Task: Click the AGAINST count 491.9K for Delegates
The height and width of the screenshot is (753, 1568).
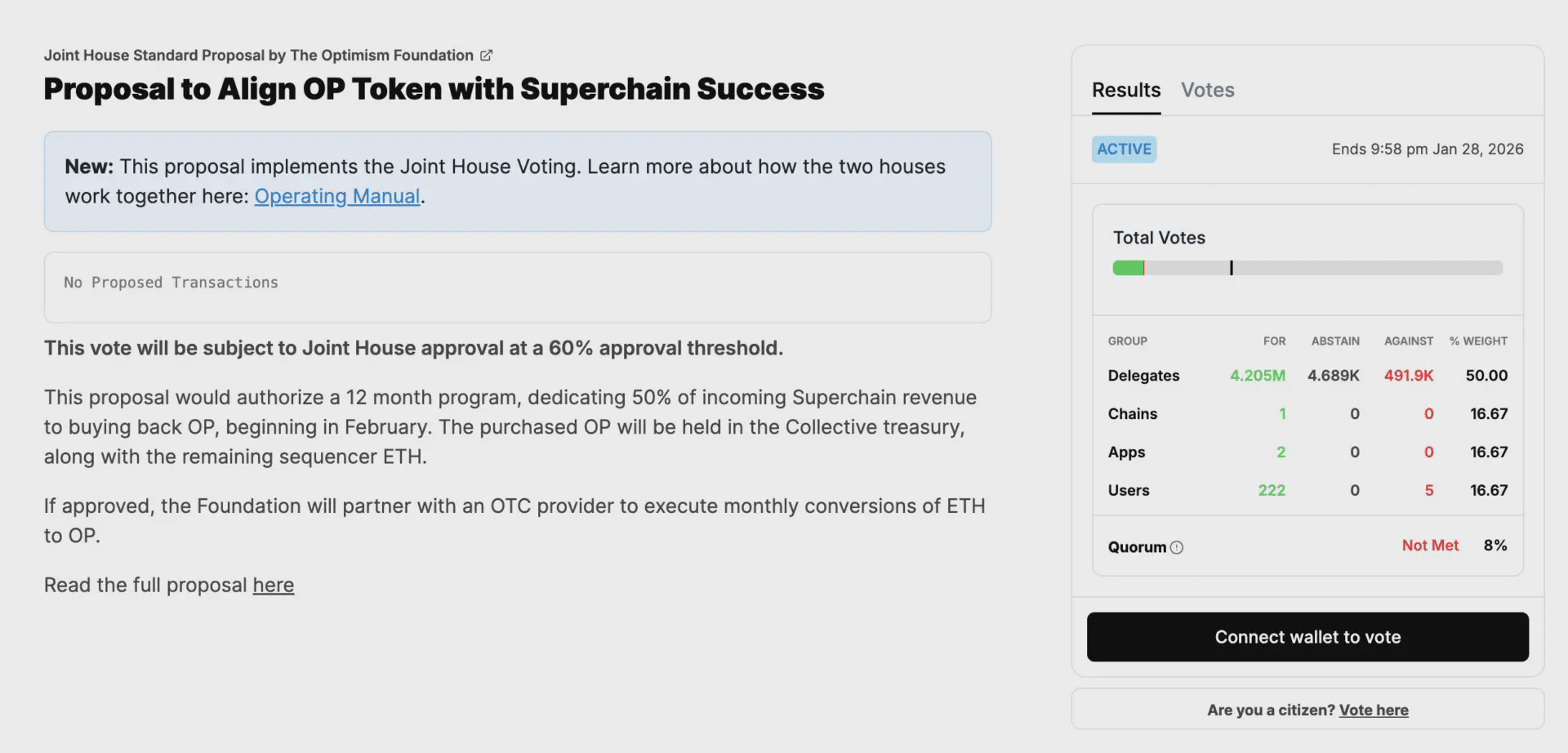Action: [x=1408, y=376]
